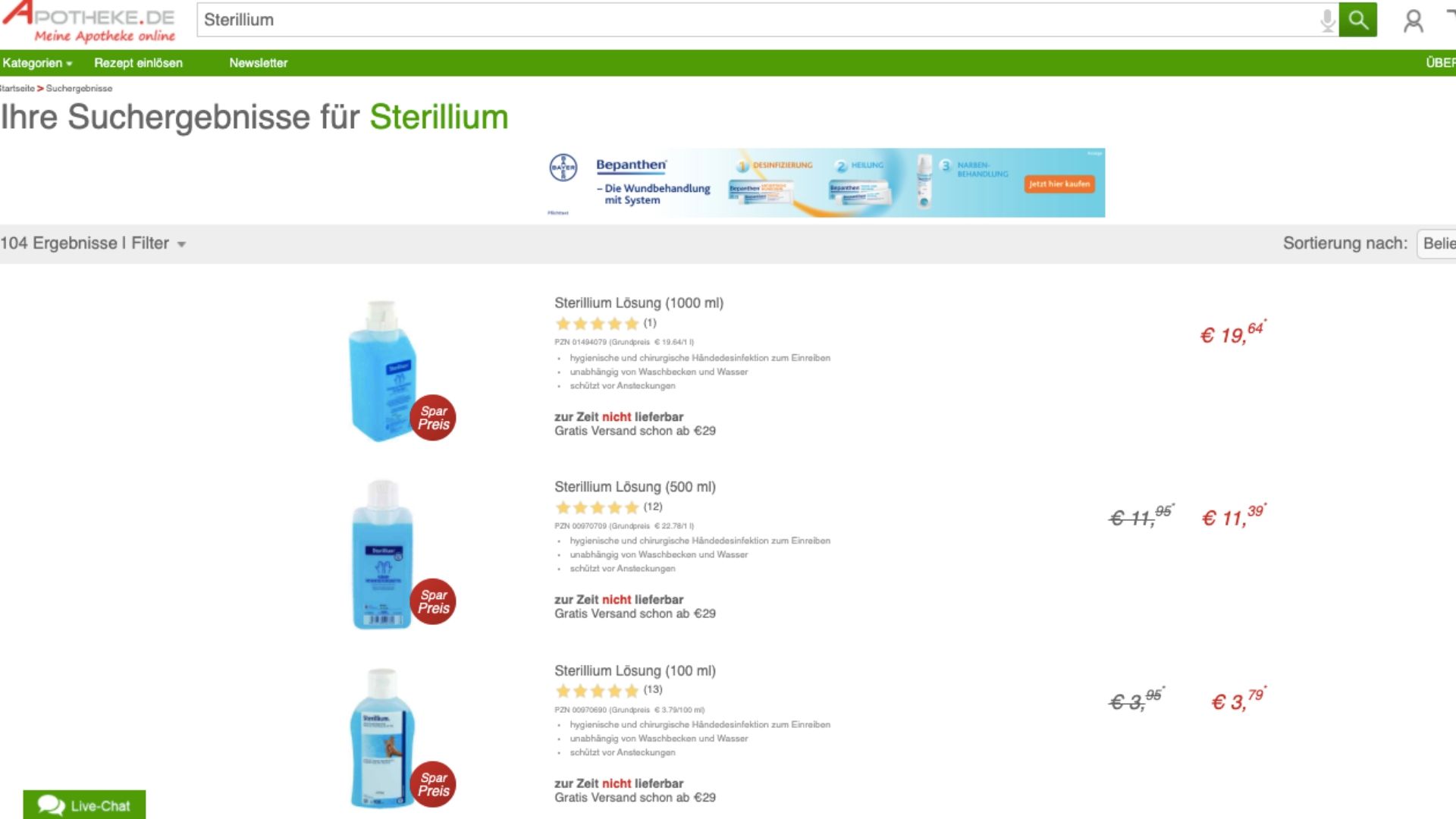
Task: Click Spar Preis badge on 500 ml product
Action: tap(433, 601)
